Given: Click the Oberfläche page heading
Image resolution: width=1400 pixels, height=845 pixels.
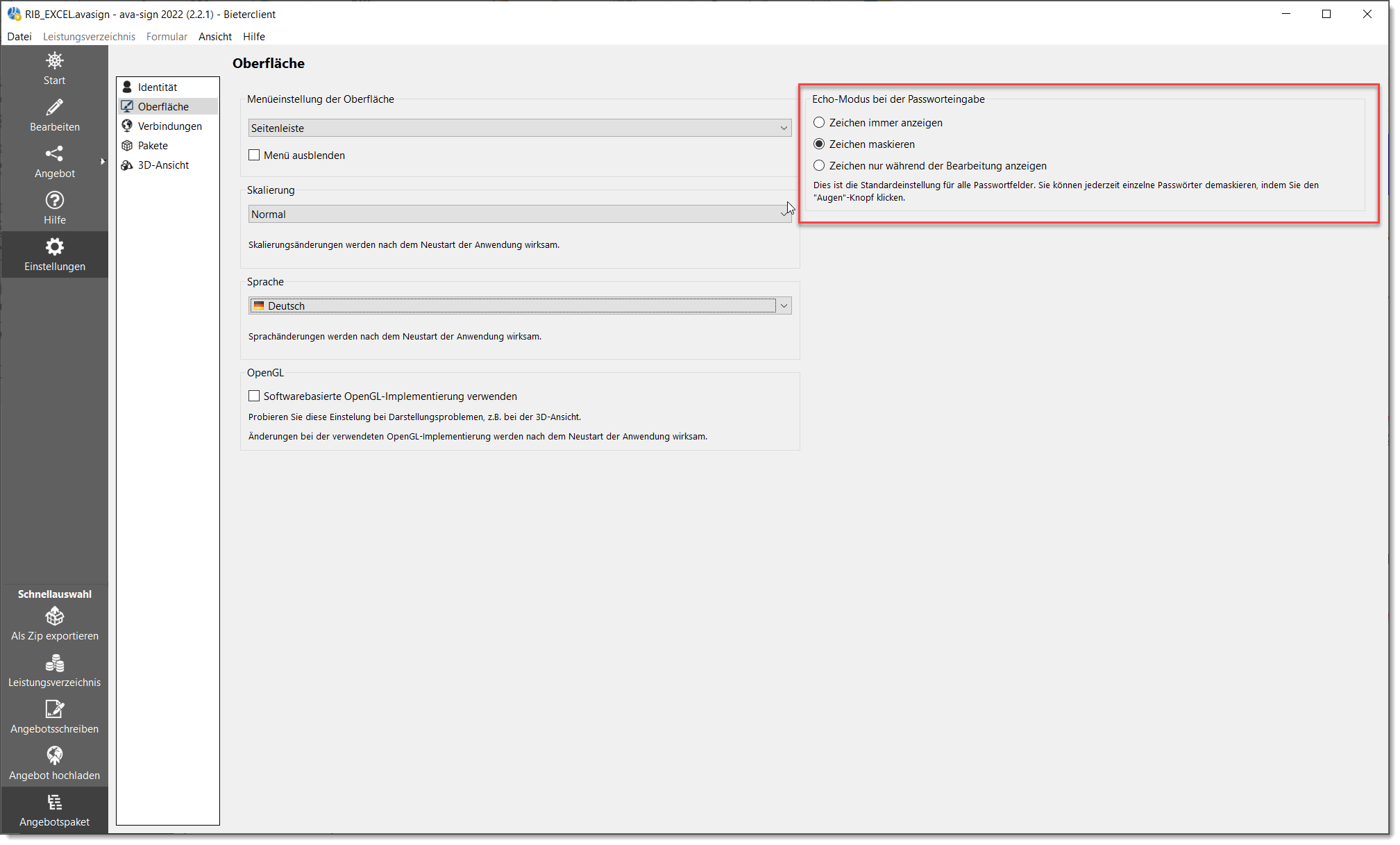Looking at the screenshot, I should (269, 63).
